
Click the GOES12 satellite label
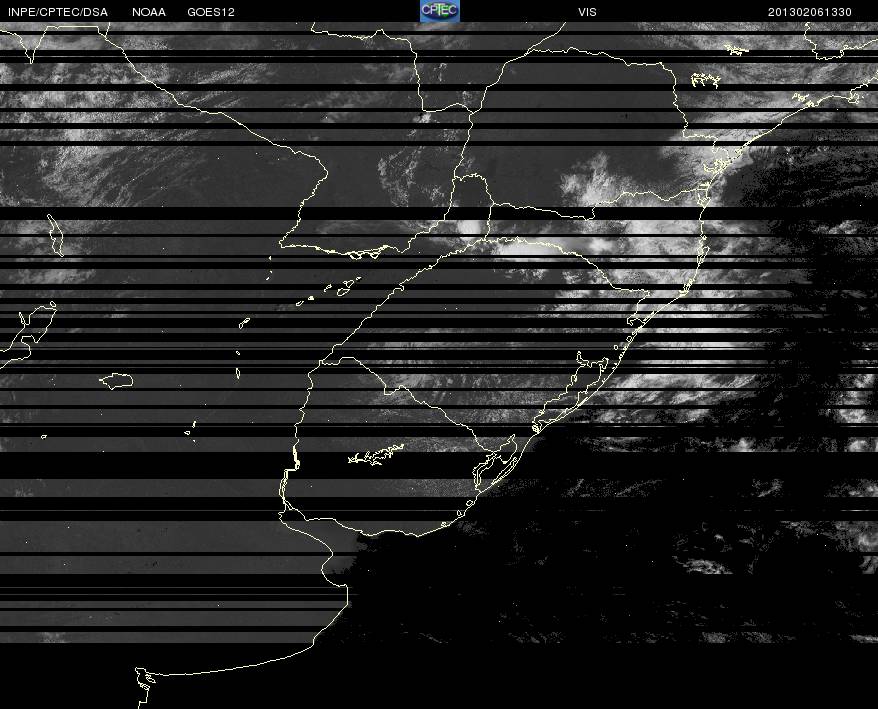click(211, 12)
